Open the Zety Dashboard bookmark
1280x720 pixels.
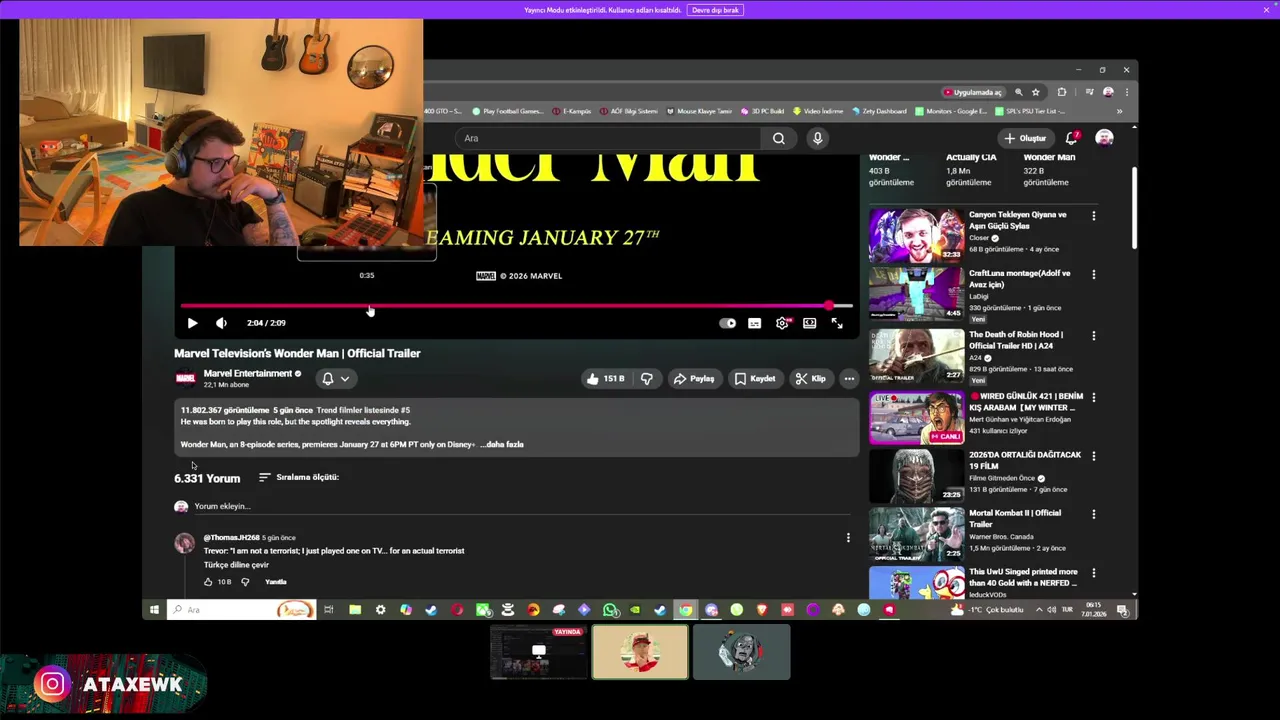[x=879, y=111]
